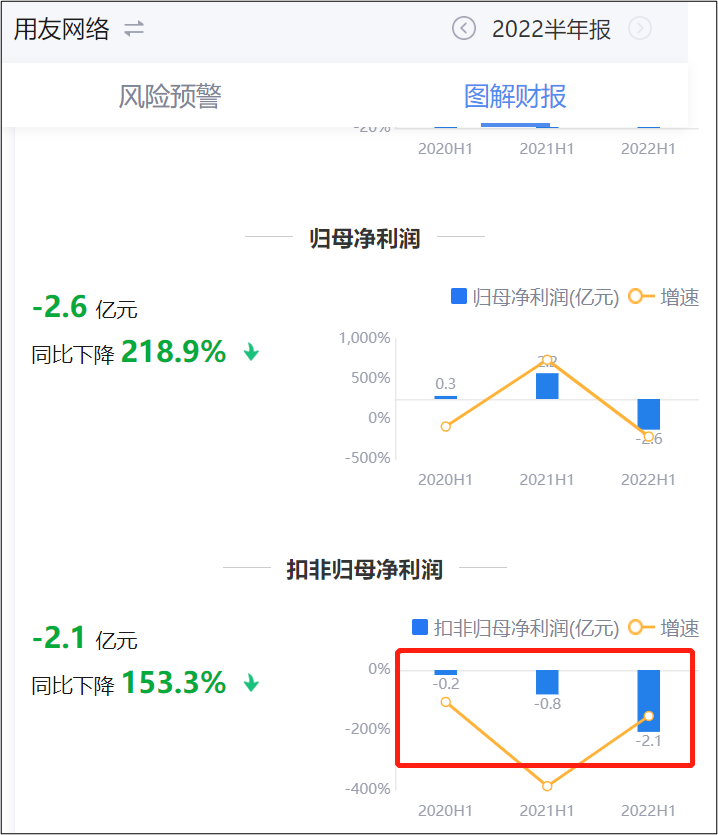The width and height of the screenshot is (718, 835).
Task: Click 2020H1 growth point in 归母净利润 chart
Action: coord(446,427)
